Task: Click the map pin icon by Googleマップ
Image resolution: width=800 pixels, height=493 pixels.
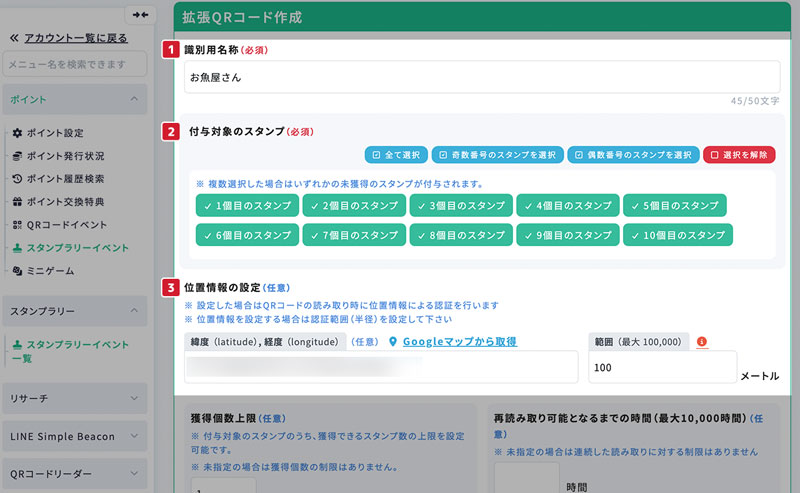Action: (393, 342)
